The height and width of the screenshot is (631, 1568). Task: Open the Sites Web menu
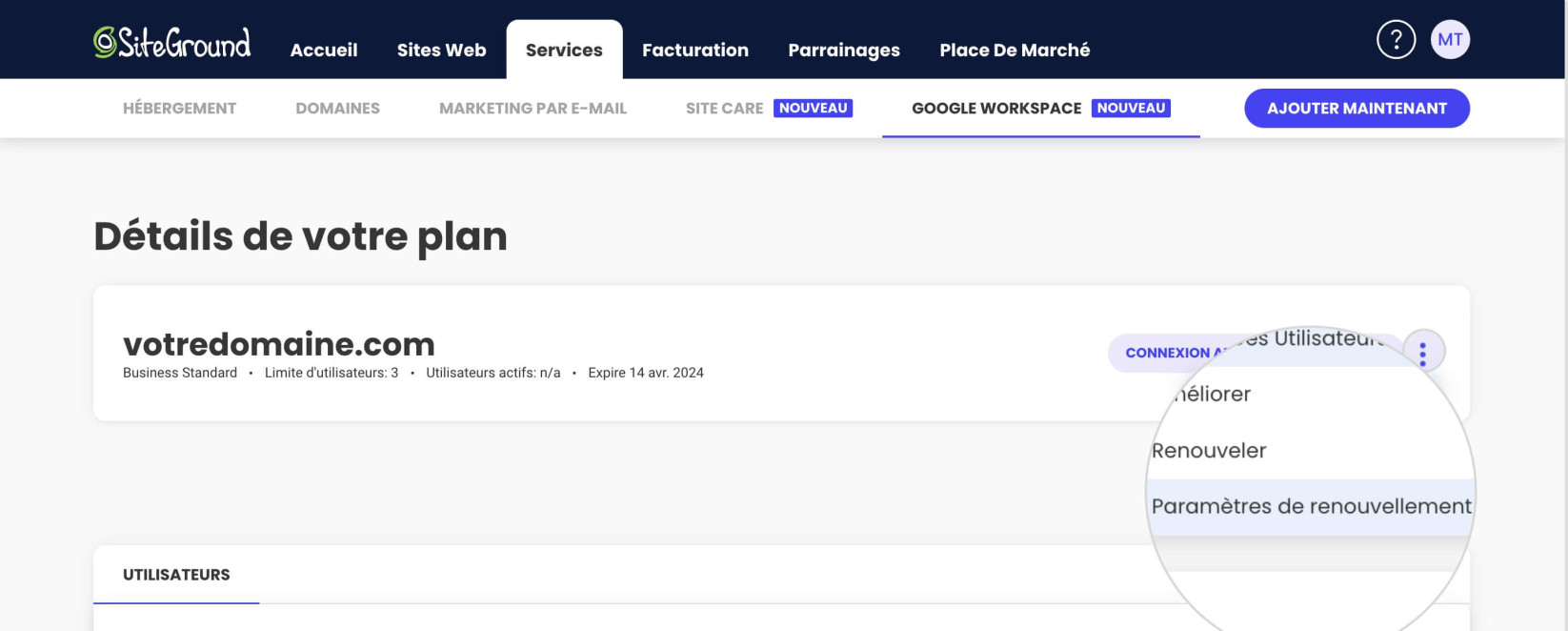[441, 50]
